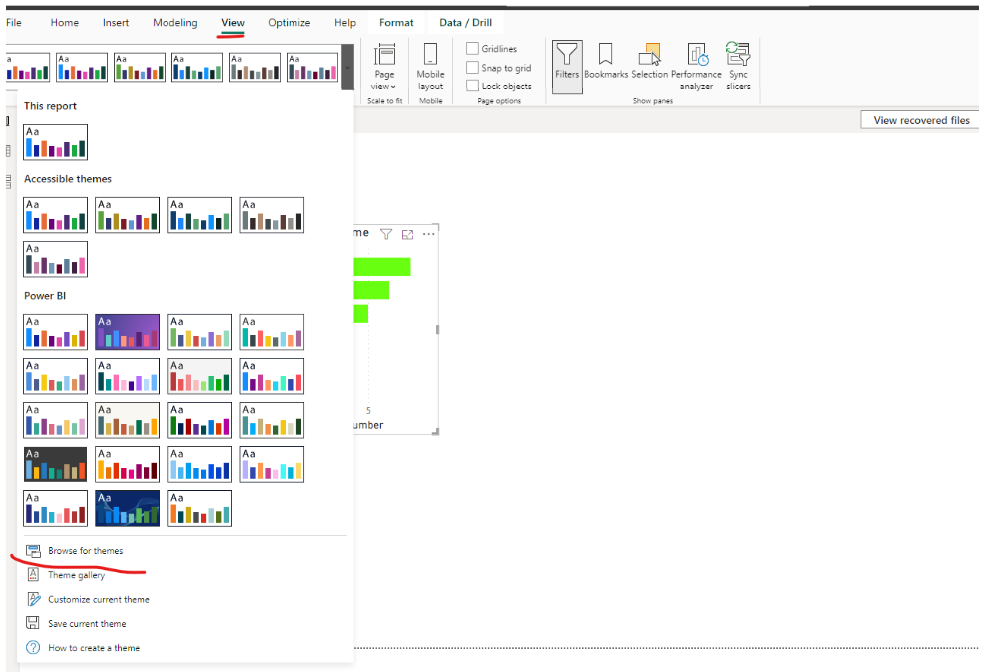The image size is (1008, 672).
Task: Select the light gray background Power BI theme
Action: tap(199, 376)
